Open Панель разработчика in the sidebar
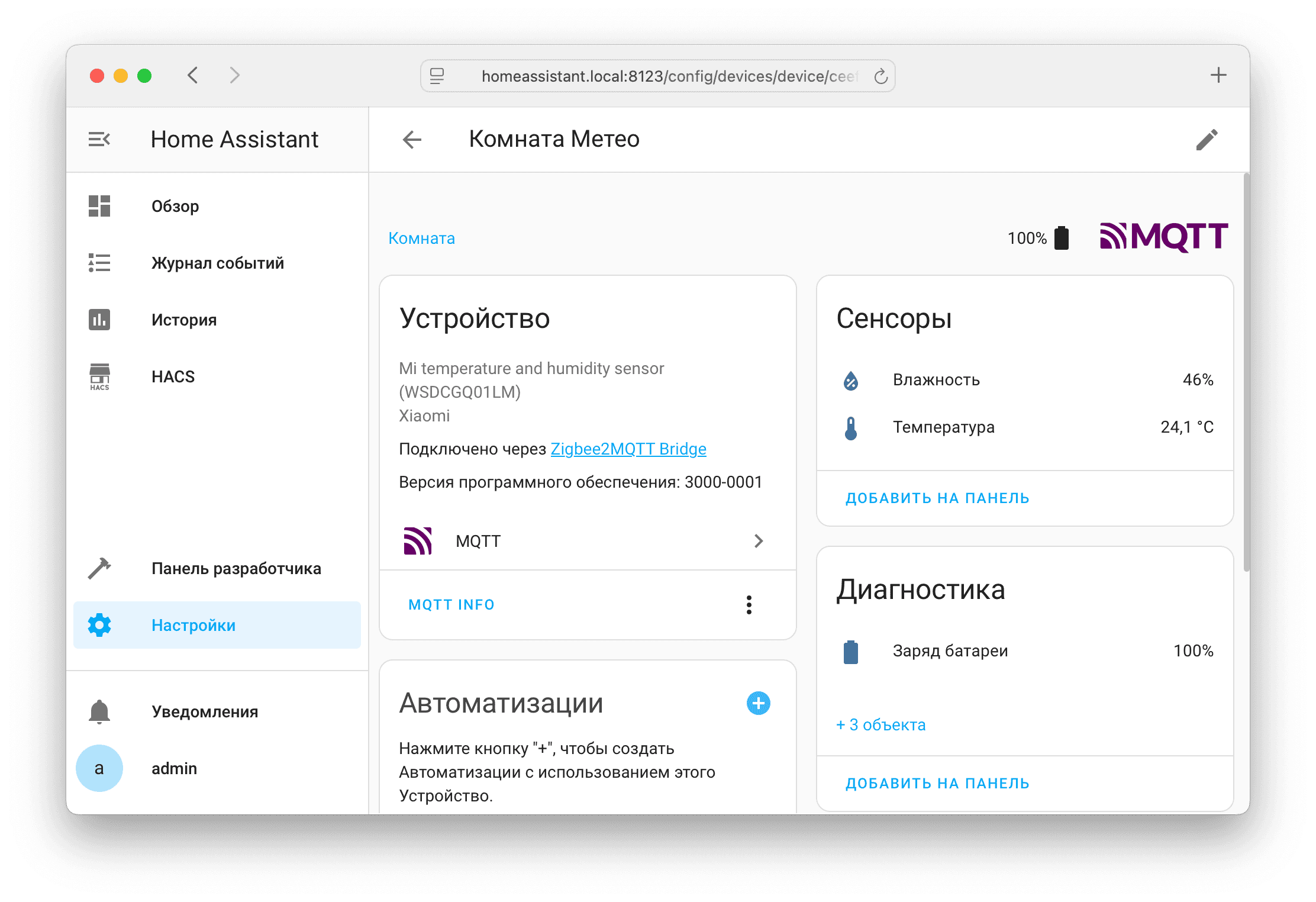 236,569
